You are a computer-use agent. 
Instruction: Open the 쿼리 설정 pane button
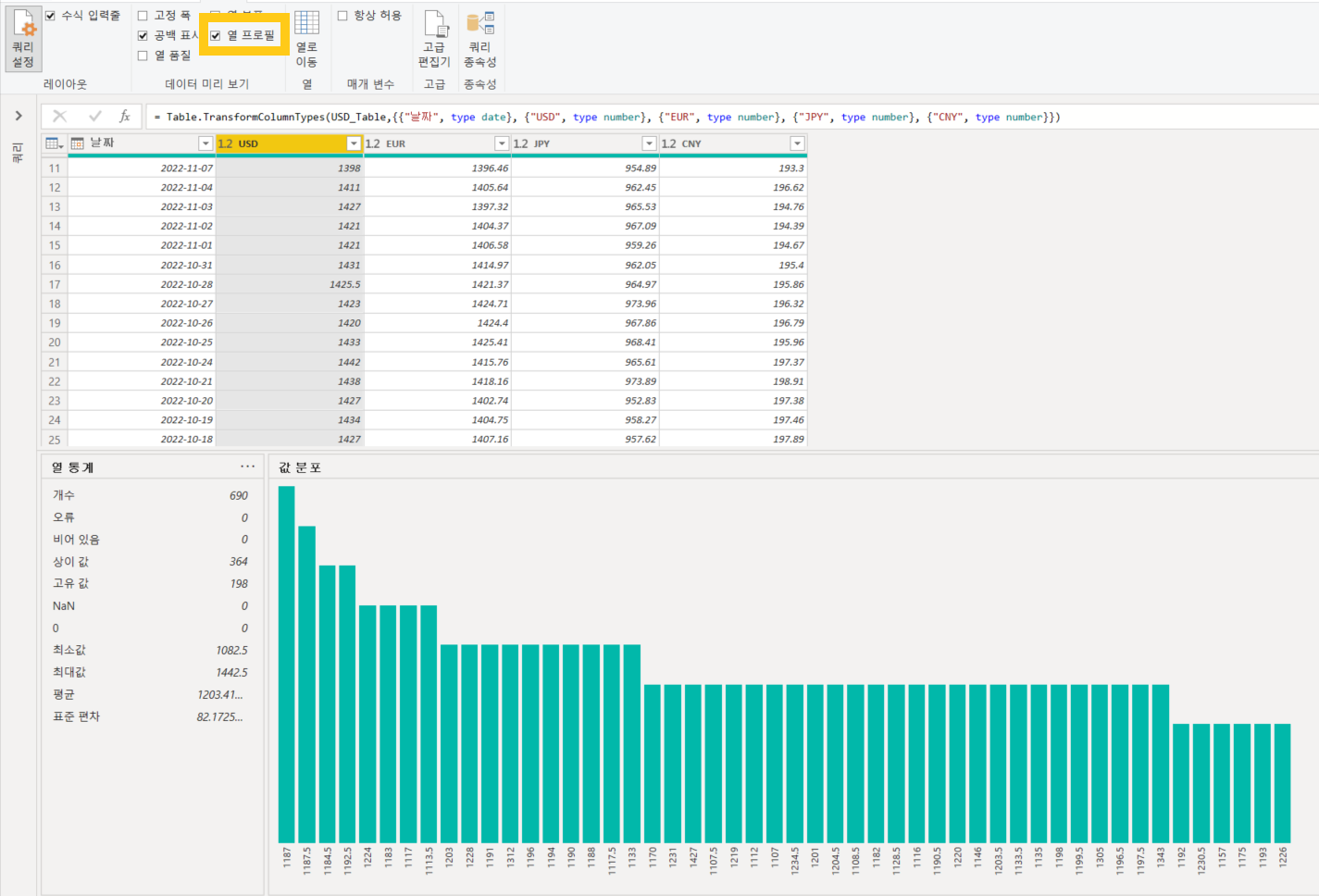(x=23, y=39)
